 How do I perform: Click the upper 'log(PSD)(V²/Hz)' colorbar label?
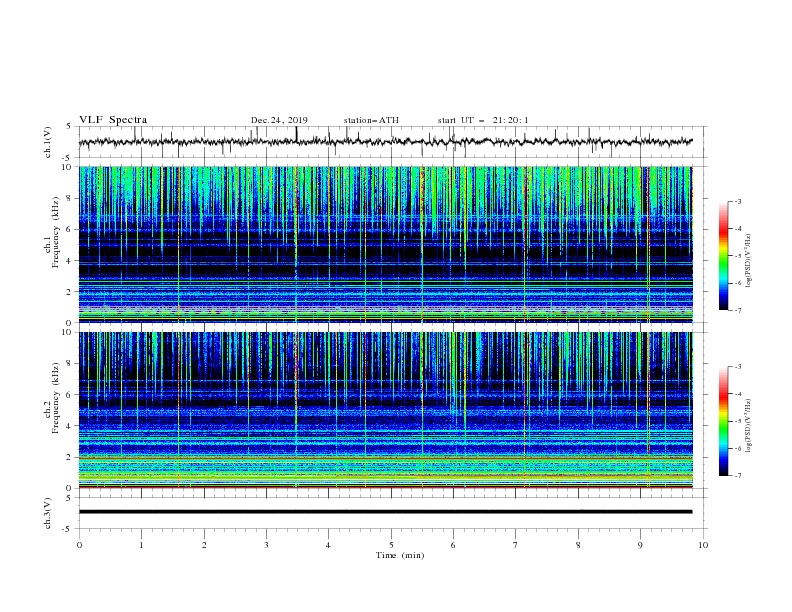pos(749,261)
